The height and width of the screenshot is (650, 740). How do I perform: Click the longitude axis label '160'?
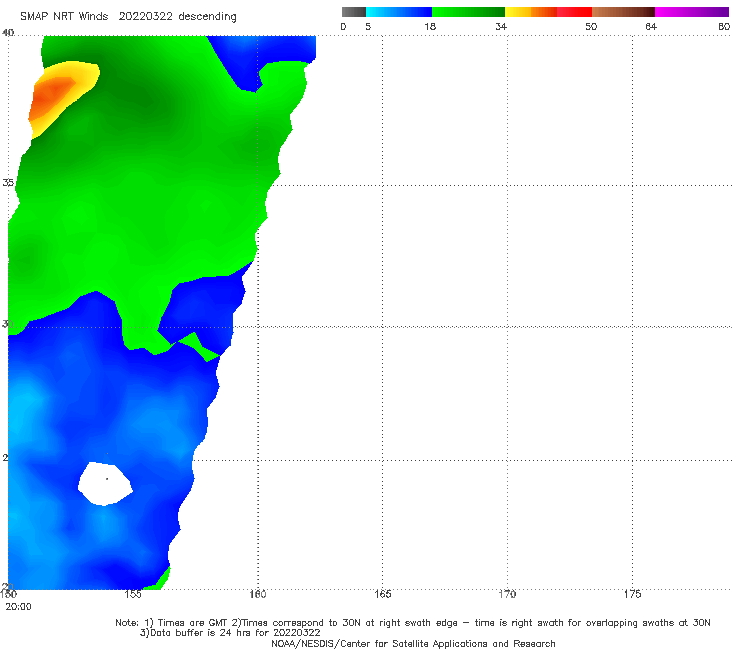258,594
